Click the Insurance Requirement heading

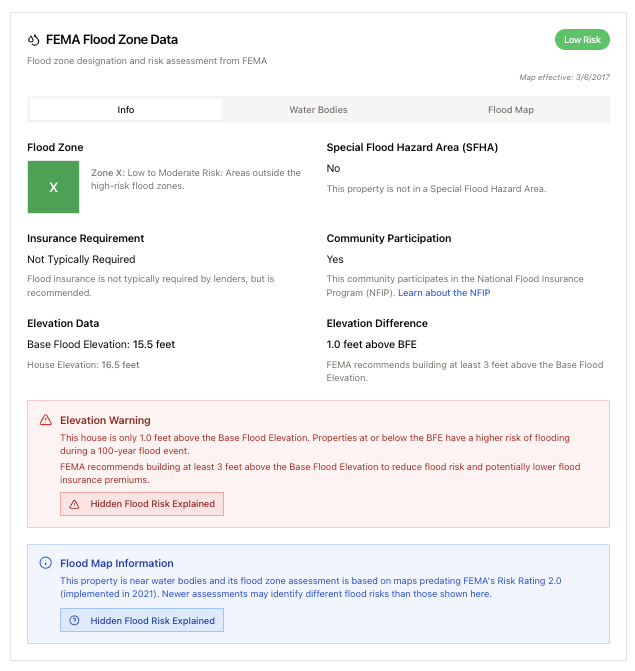(x=86, y=238)
